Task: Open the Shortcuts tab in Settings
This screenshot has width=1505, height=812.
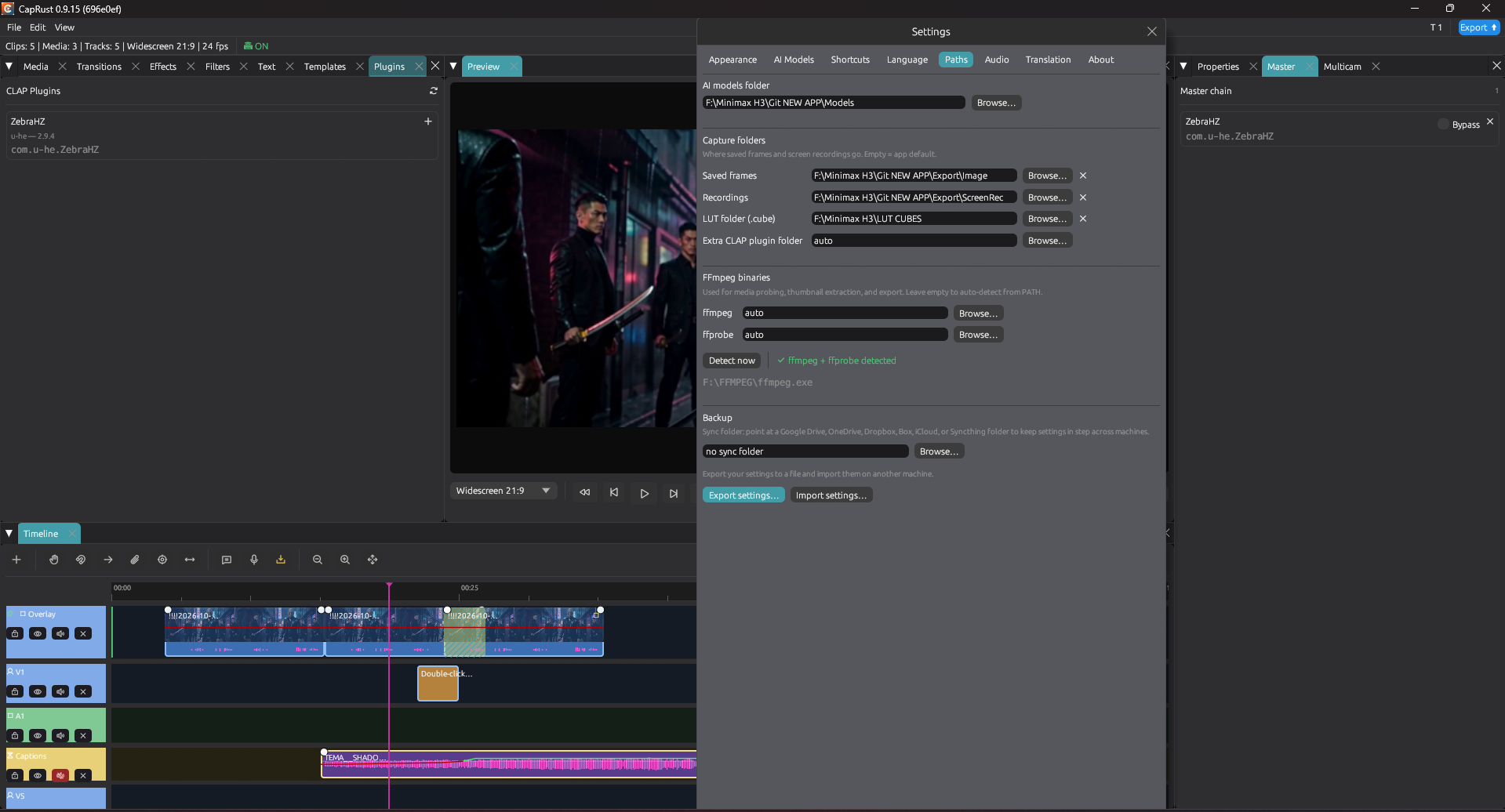Action: pyautogui.click(x=850, y=60)
